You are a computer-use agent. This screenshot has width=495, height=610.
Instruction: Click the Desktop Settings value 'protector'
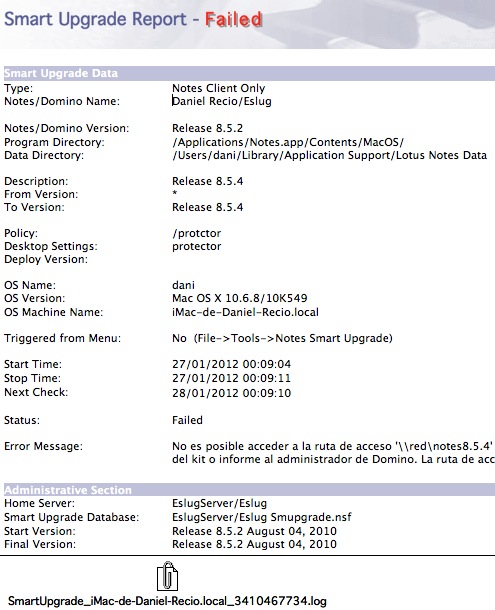pos(197,247)
